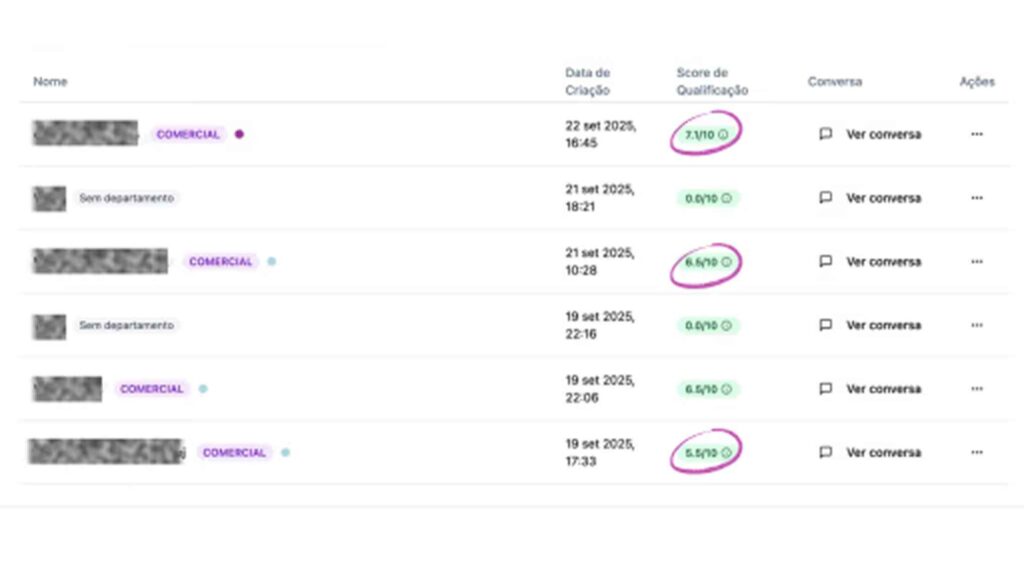Click the info icon in the 7.1/10 score badge
This screenshot has width=1024, height=562.
pyautogui.click(x=724, y=134)
